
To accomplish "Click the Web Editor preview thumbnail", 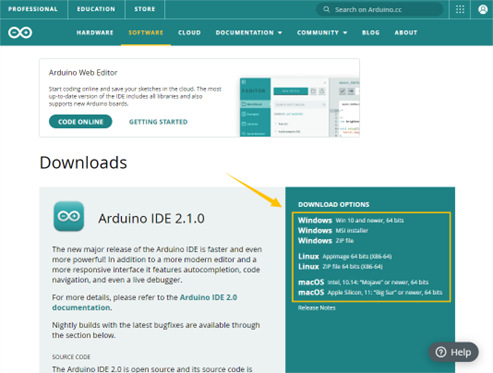I will point(299,107).
